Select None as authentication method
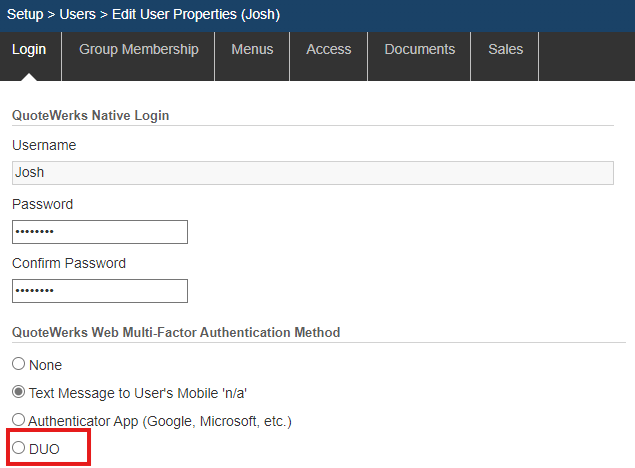 pos(18,365)
